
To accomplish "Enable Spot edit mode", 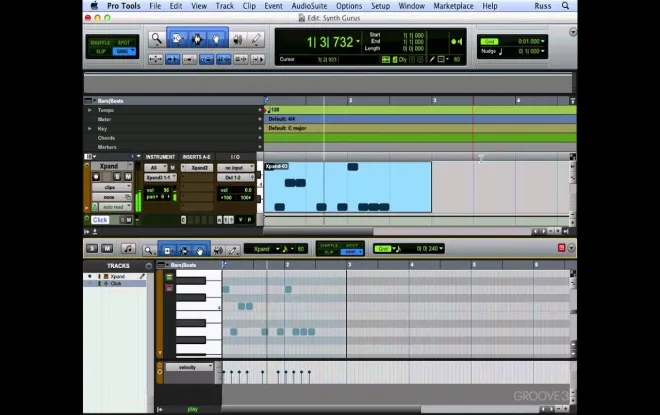I will tap(124, 43).
